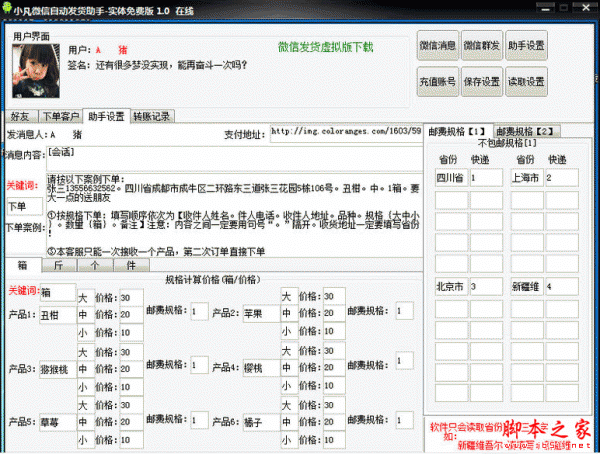Click the 消息内容 text box
Screen dimensions: 600x454
[234, 158]
